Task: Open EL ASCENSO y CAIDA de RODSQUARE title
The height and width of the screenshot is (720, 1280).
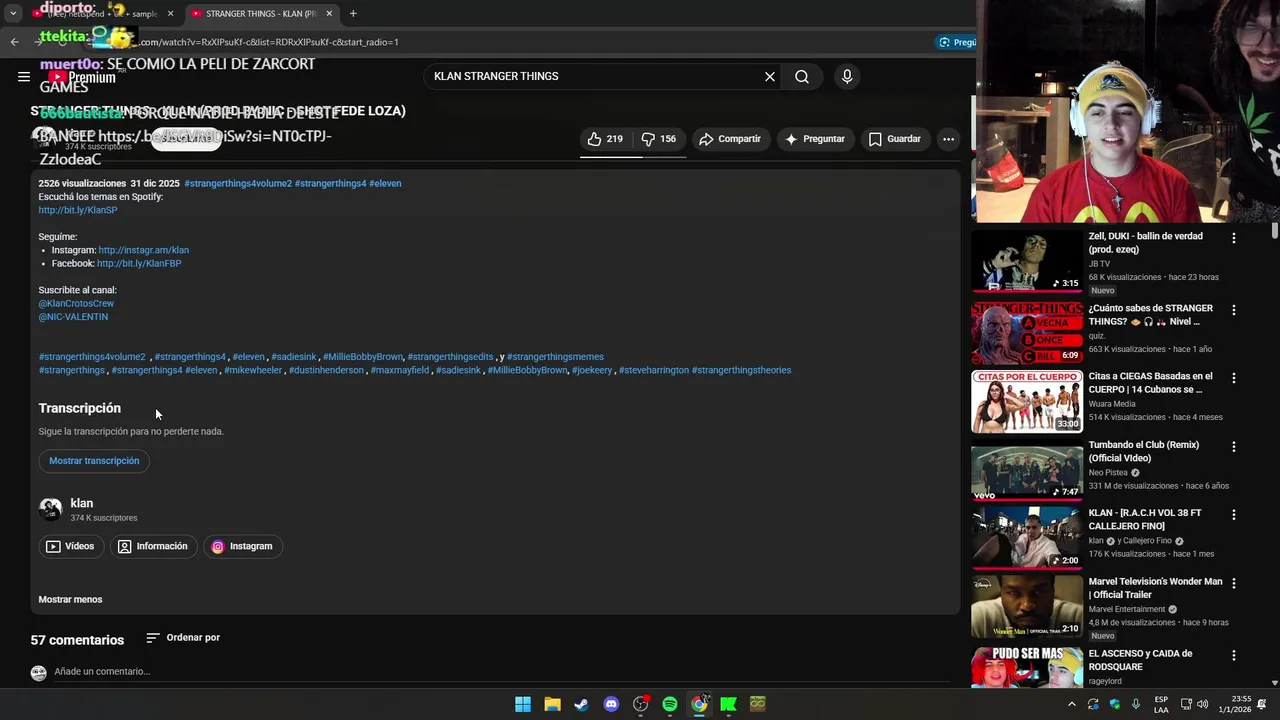Action: click(1141, 660)
